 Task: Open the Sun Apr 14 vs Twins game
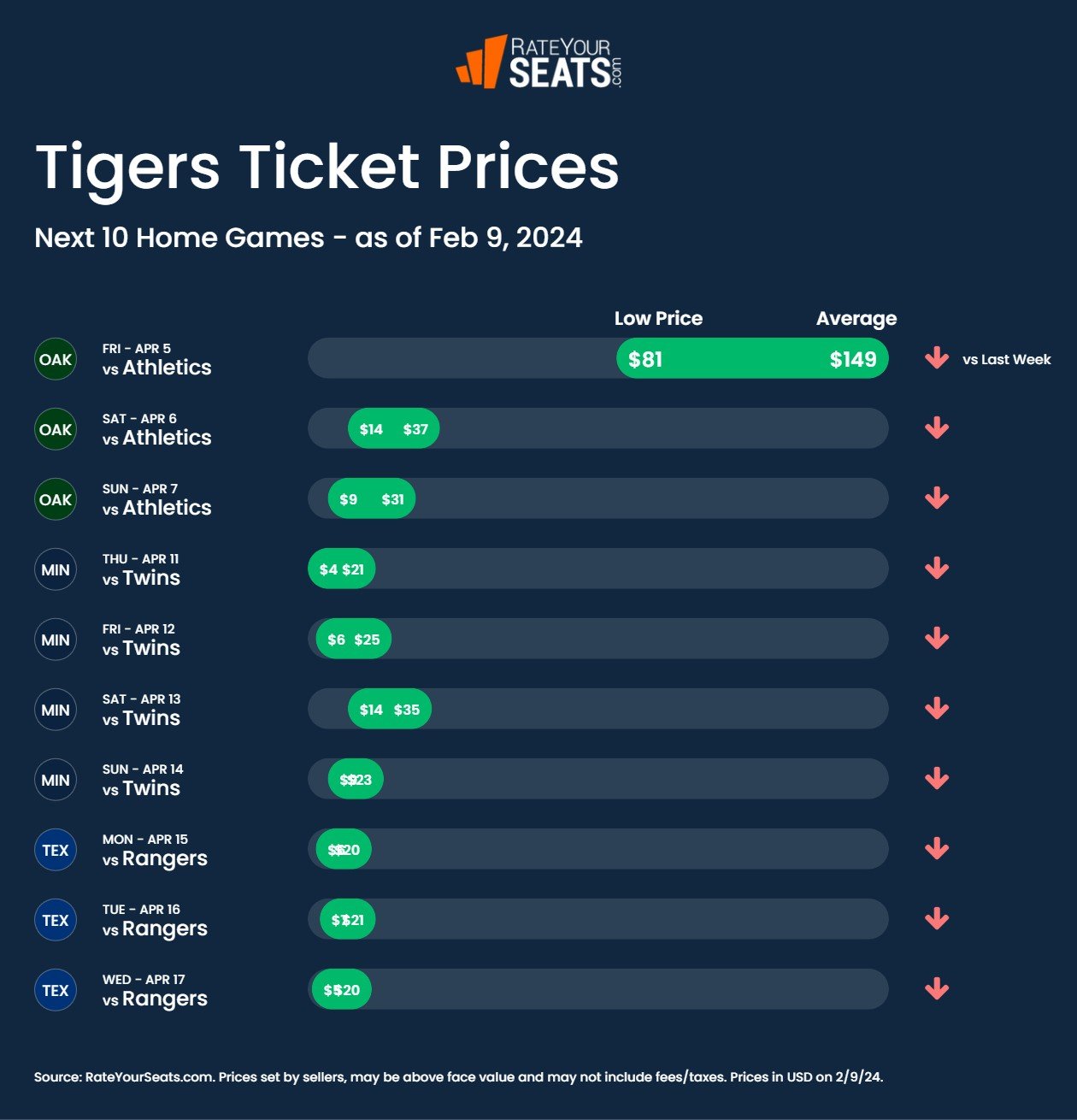[x=143, y=780]
